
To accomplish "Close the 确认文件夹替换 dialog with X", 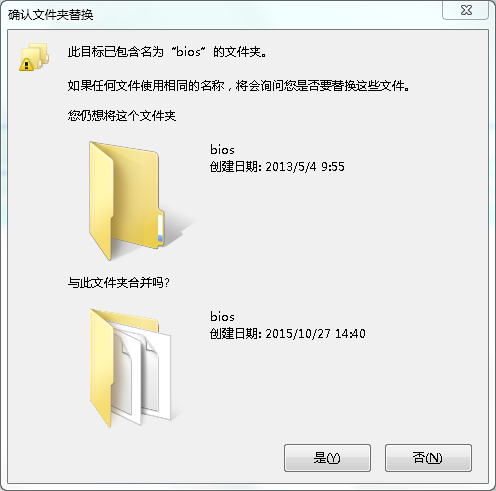I will (x=466, y=10).
